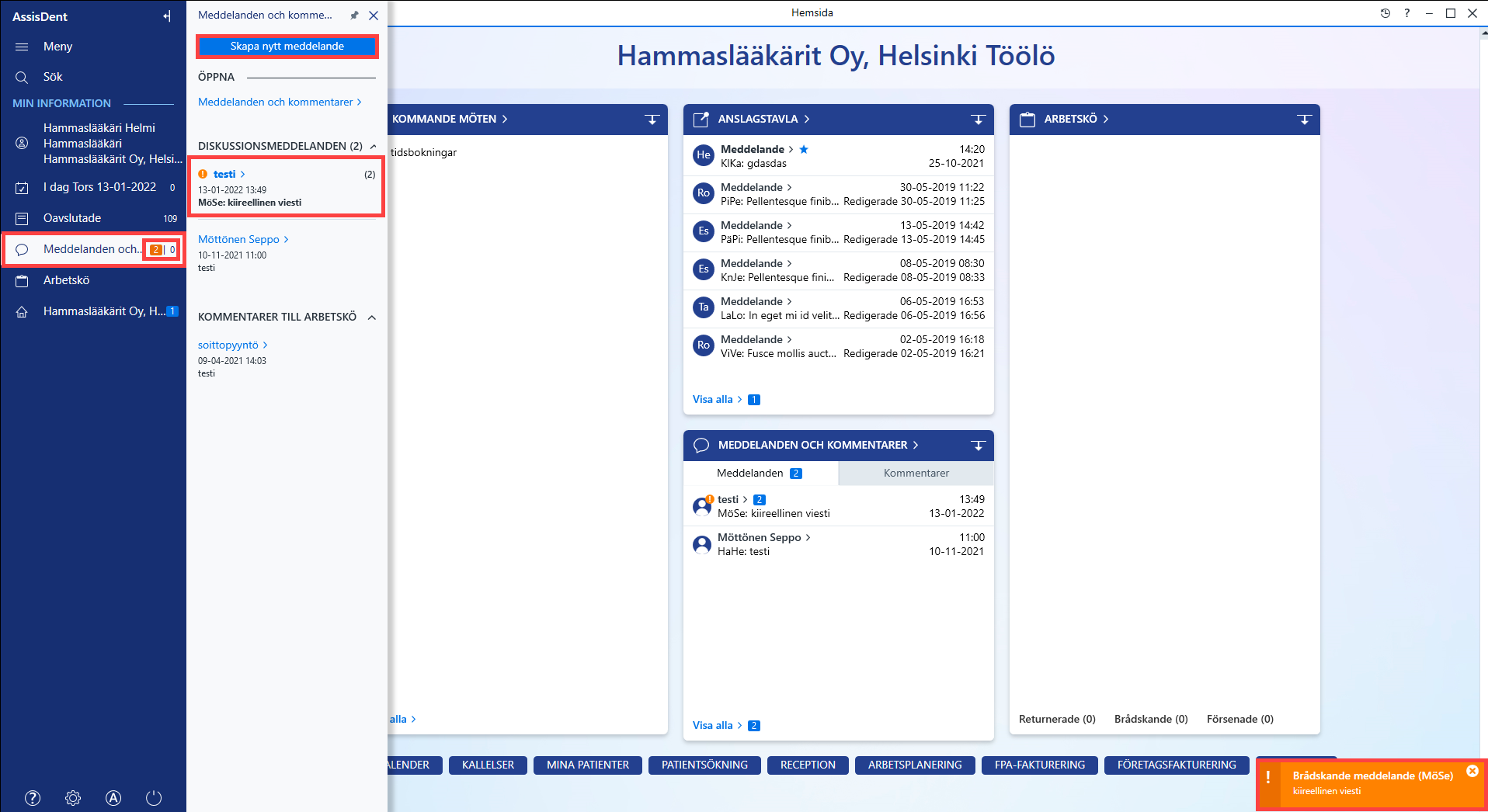
Task: Collapse the Arbetskö widget with its arrow
Action: [x=1304, y=120]
